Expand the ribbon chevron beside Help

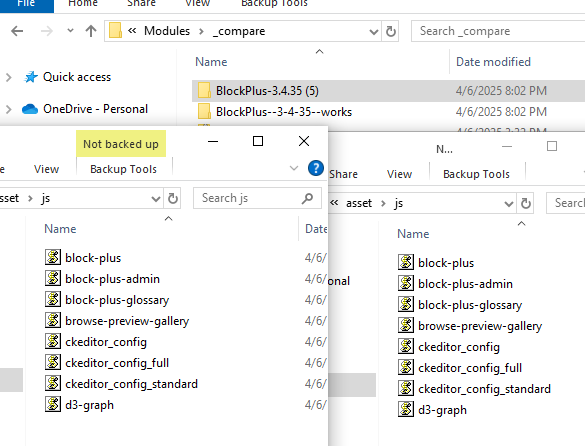click(x=294, y=168)
